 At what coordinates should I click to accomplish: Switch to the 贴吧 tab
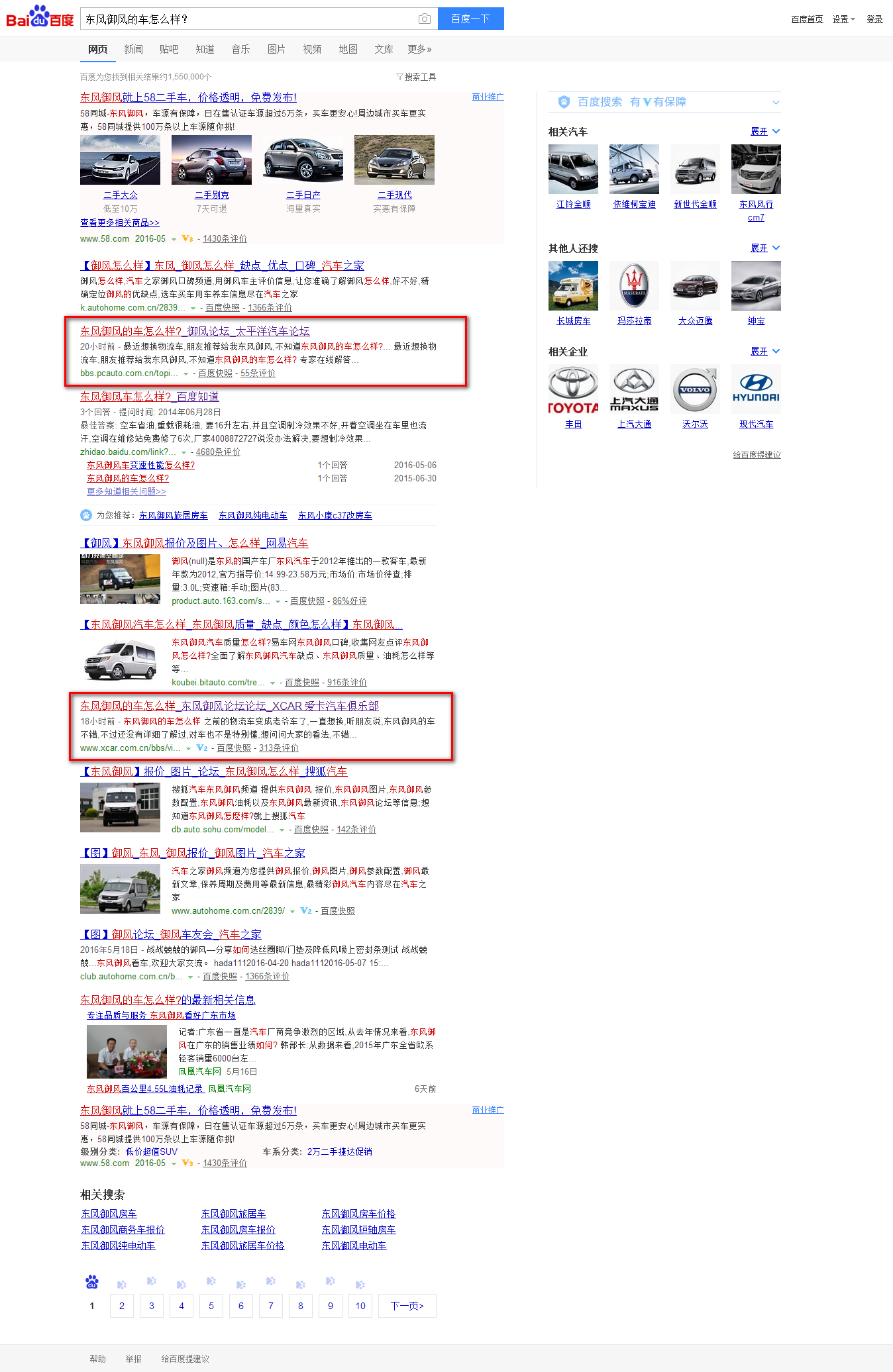(169, 50)
